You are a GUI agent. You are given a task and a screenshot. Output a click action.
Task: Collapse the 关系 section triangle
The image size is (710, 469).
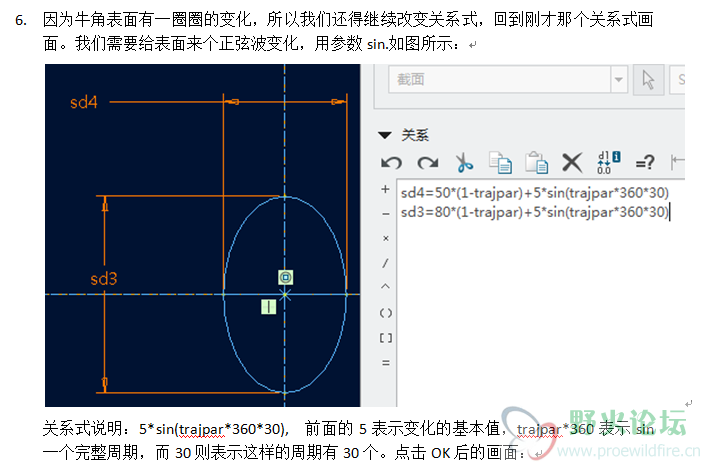click(x=384, y=135)
